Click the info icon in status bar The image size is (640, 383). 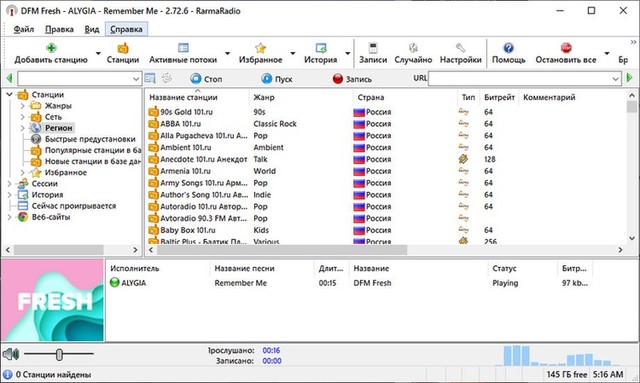tap(8, 374)
